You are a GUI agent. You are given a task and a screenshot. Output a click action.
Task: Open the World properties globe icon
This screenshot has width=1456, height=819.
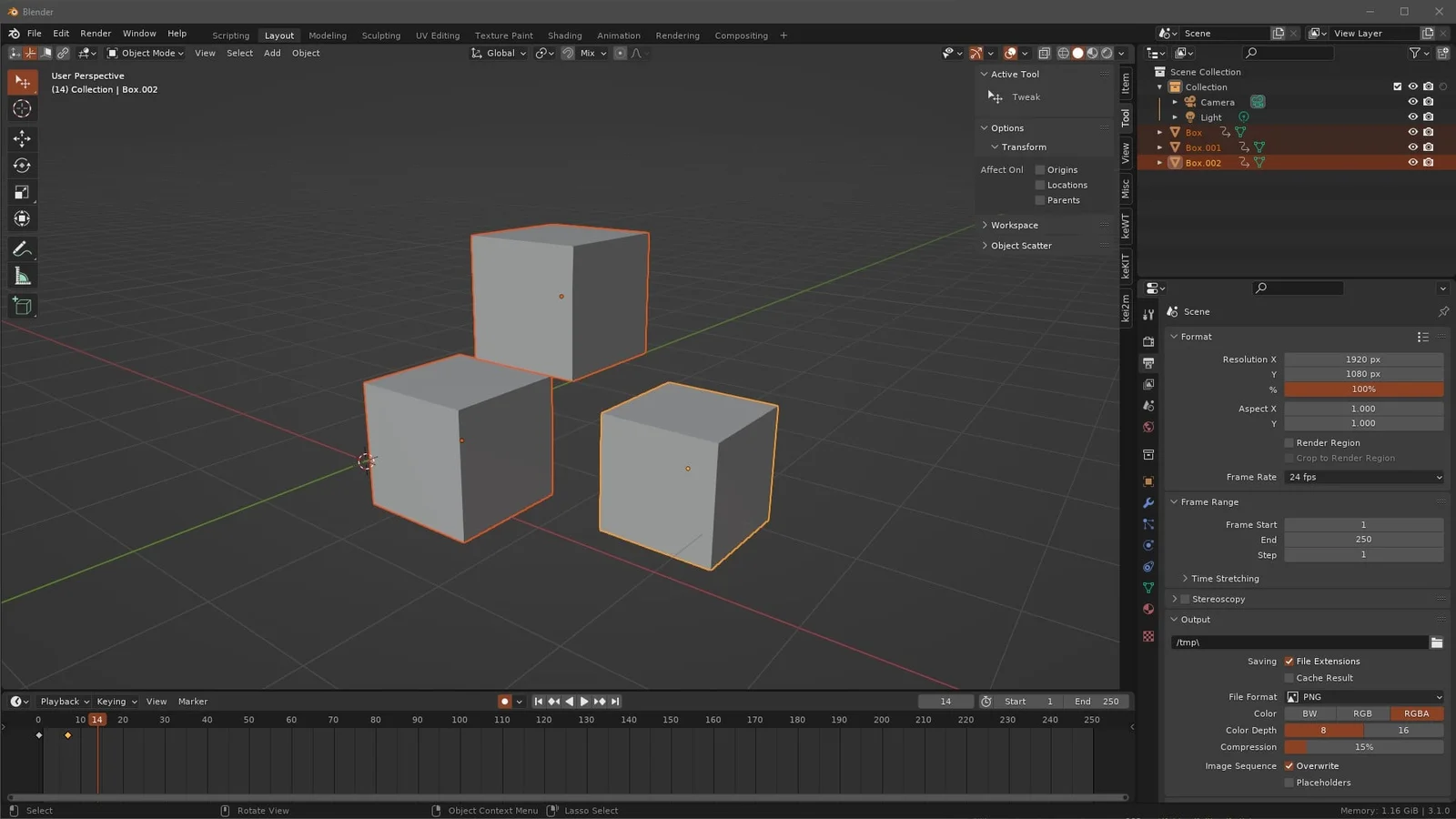coord(1148,428)
